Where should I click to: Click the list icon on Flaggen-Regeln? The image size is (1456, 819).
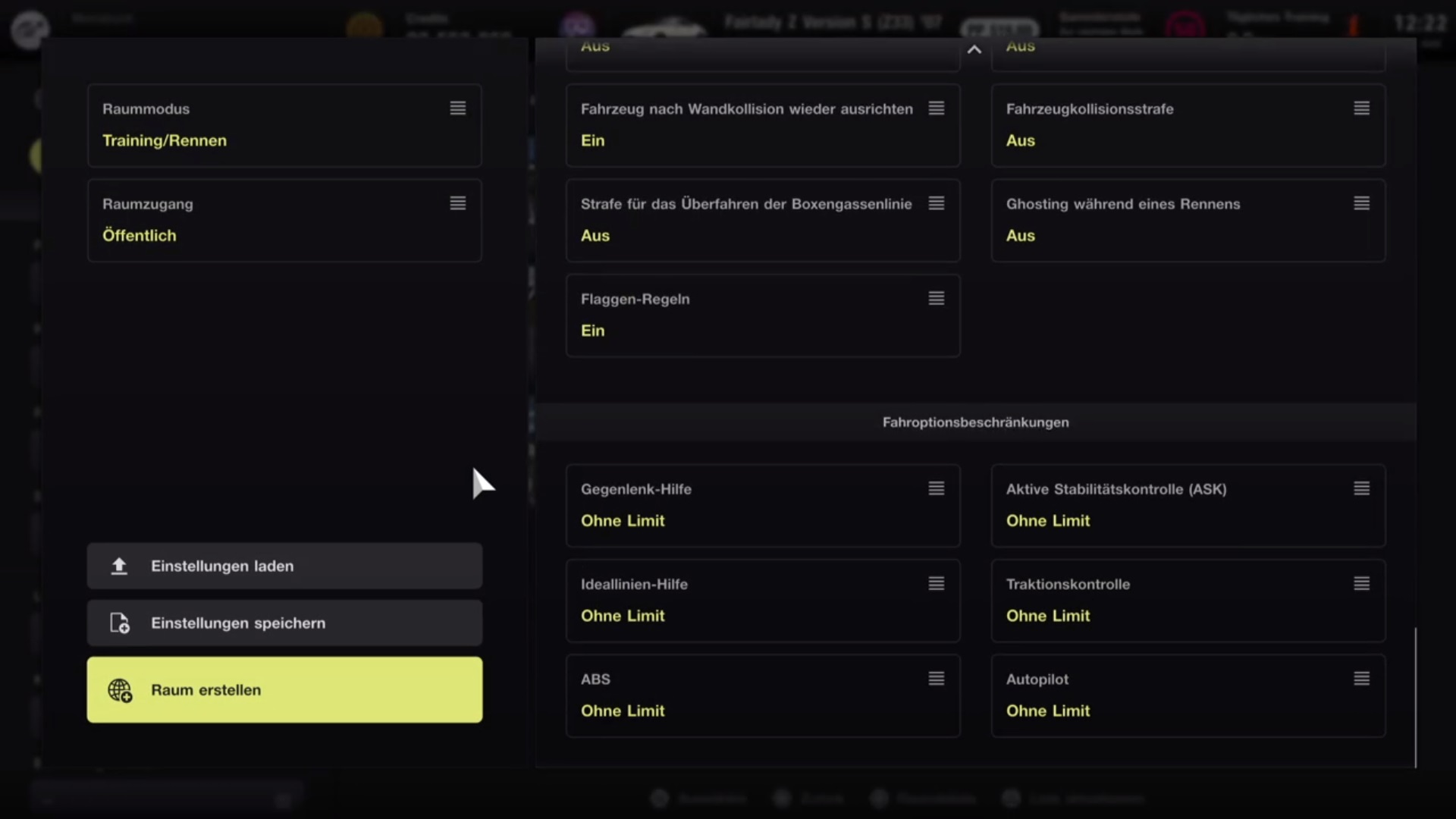pyautogui.click(x=936, y=299)
